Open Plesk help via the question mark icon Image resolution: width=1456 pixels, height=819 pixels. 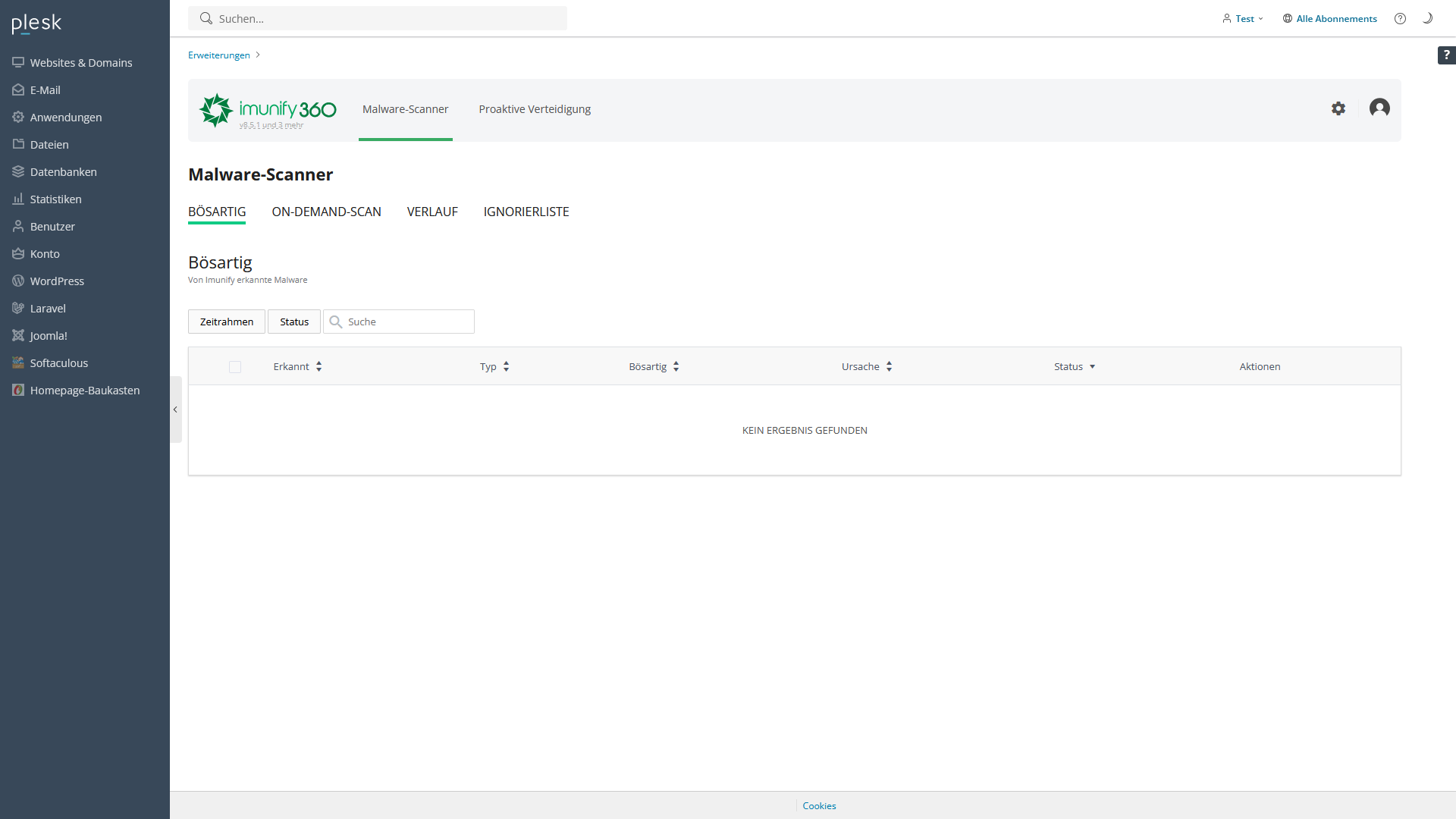point(1400,18)
